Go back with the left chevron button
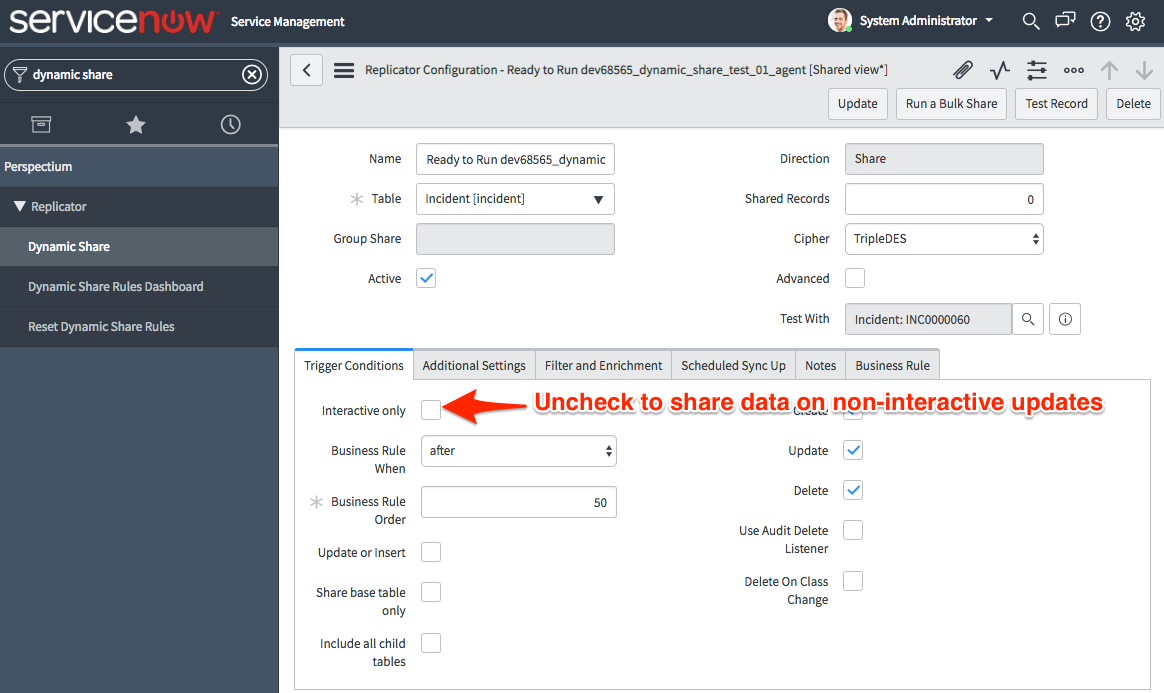 (307, 70)
